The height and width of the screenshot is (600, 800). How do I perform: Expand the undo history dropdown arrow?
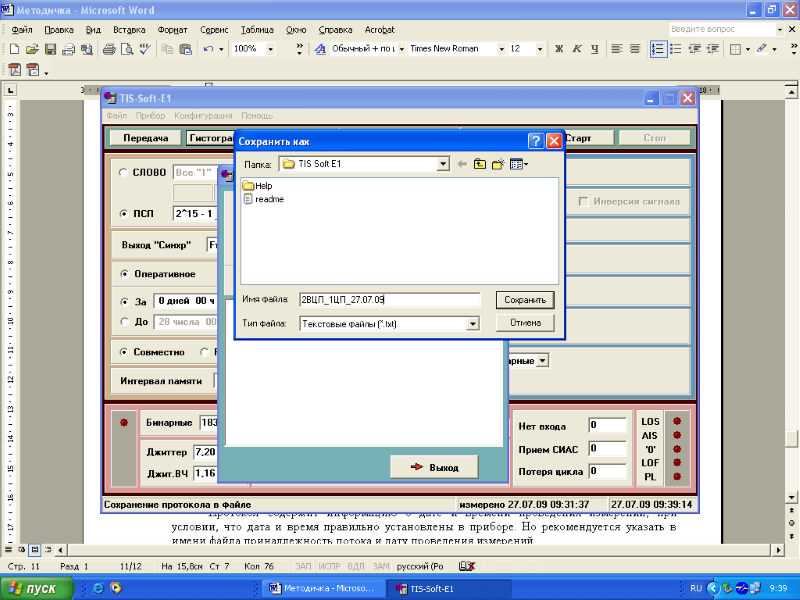click(221, 49)
